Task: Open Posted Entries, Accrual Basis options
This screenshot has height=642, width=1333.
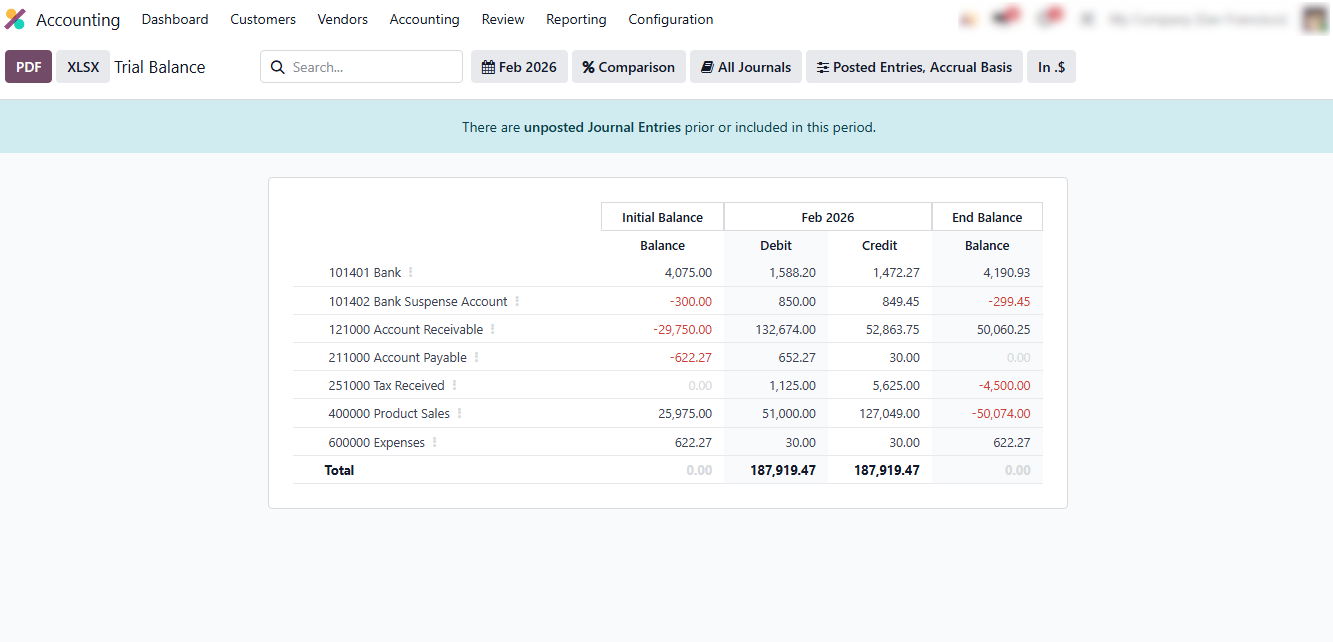Action: tap(914, 67)
